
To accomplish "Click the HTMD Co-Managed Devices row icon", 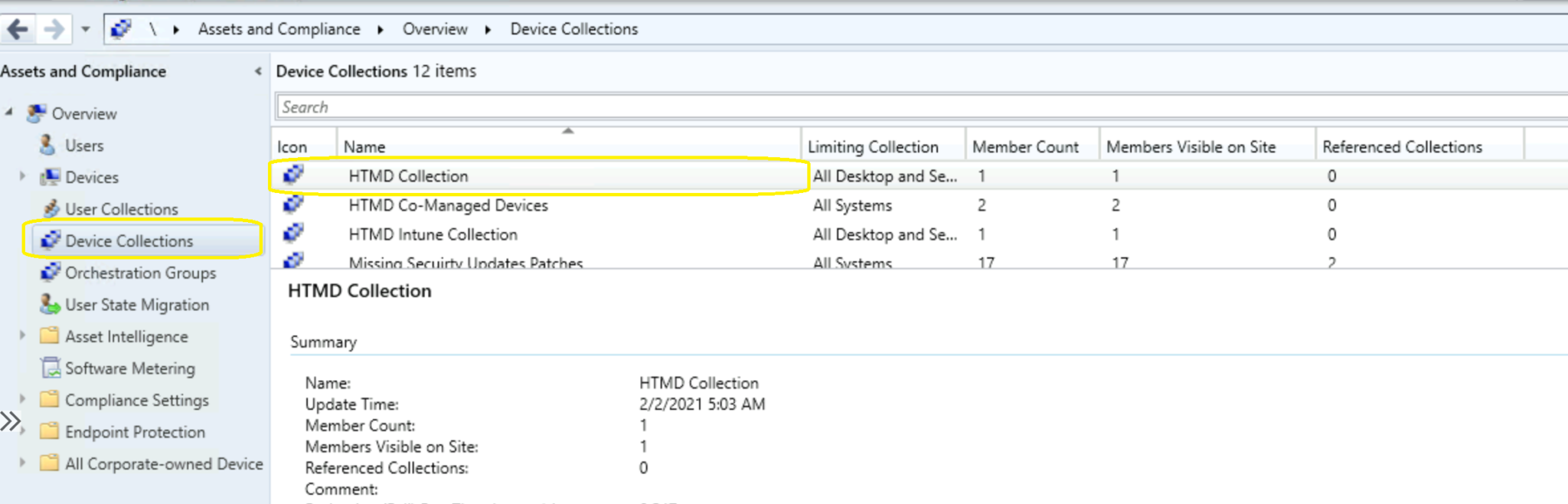I will (x=293, y=204).
